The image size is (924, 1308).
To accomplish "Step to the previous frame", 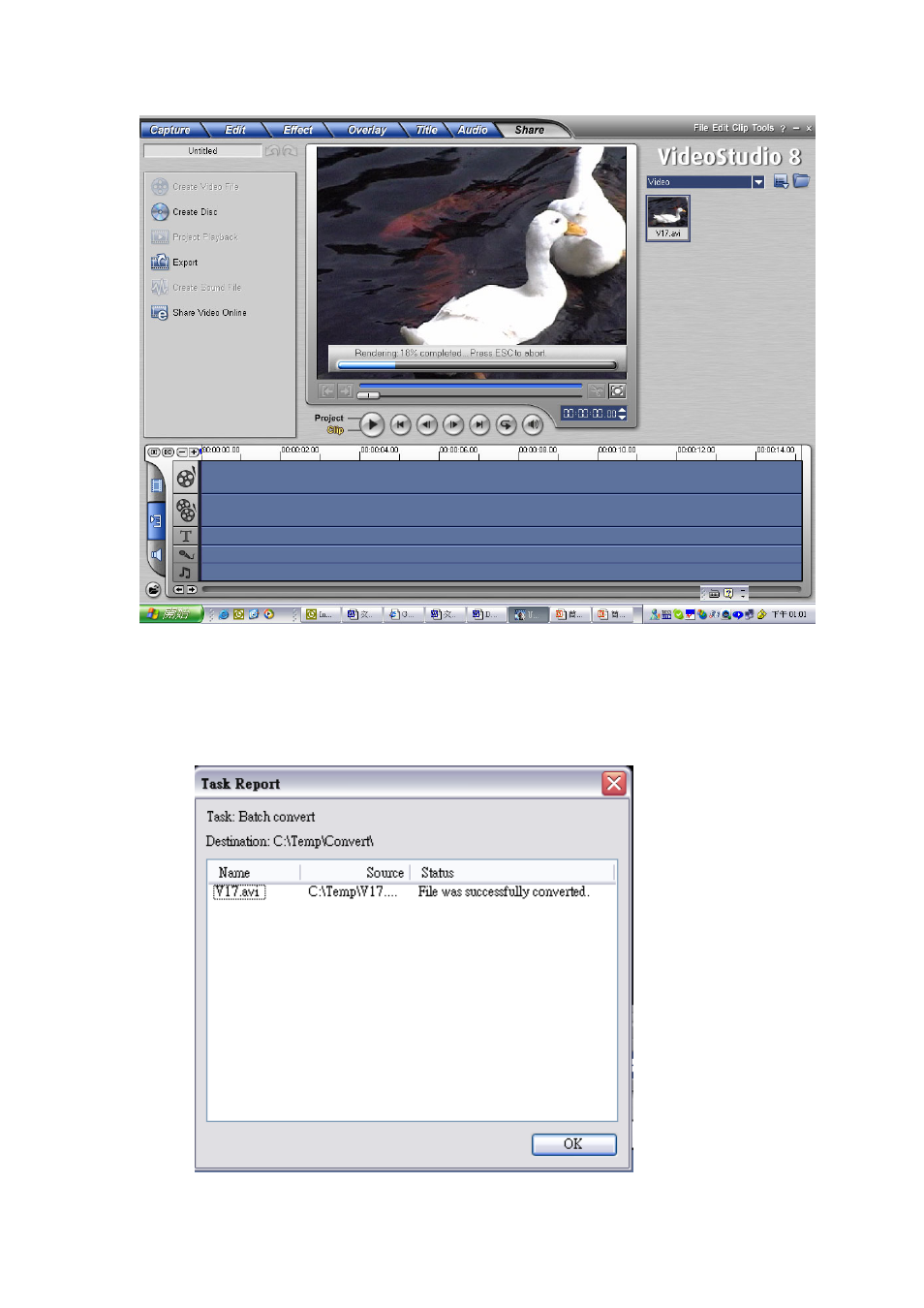I will [426, 424].
